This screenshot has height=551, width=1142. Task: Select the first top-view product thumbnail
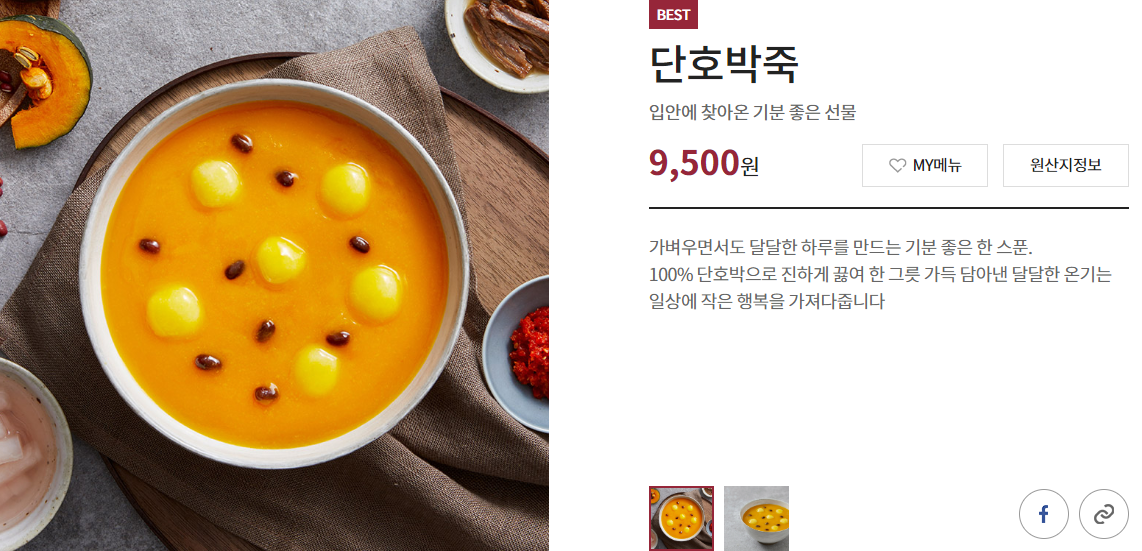pos(681,518)
